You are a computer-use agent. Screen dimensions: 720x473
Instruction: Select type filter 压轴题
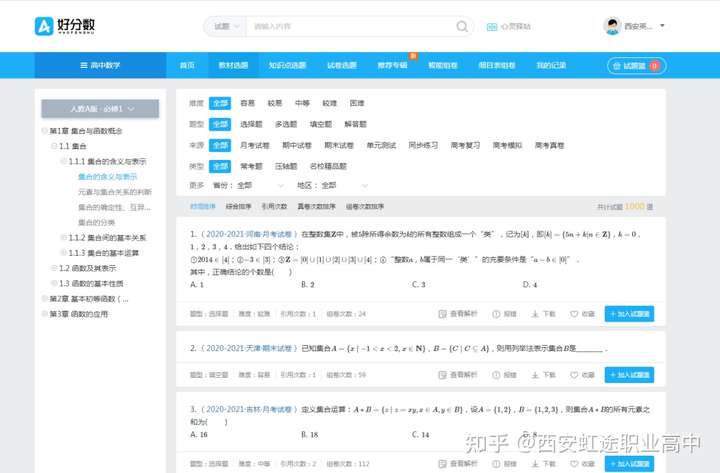click(286, 166)
